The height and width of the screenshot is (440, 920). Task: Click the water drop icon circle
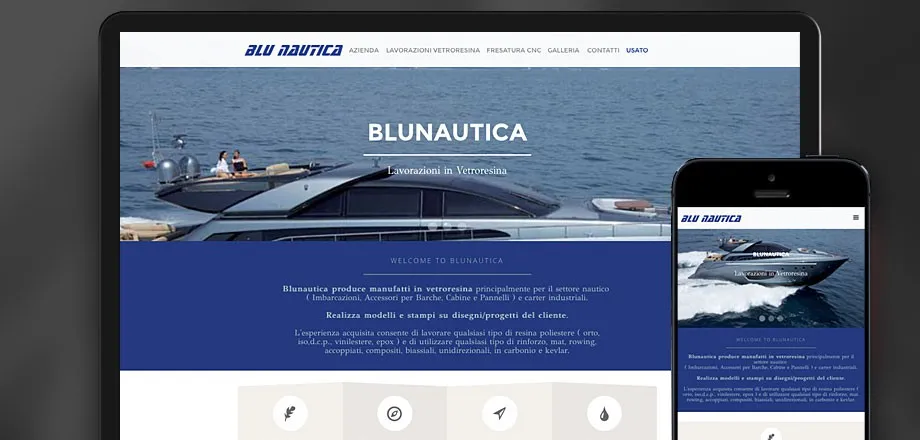coord(604,413)
